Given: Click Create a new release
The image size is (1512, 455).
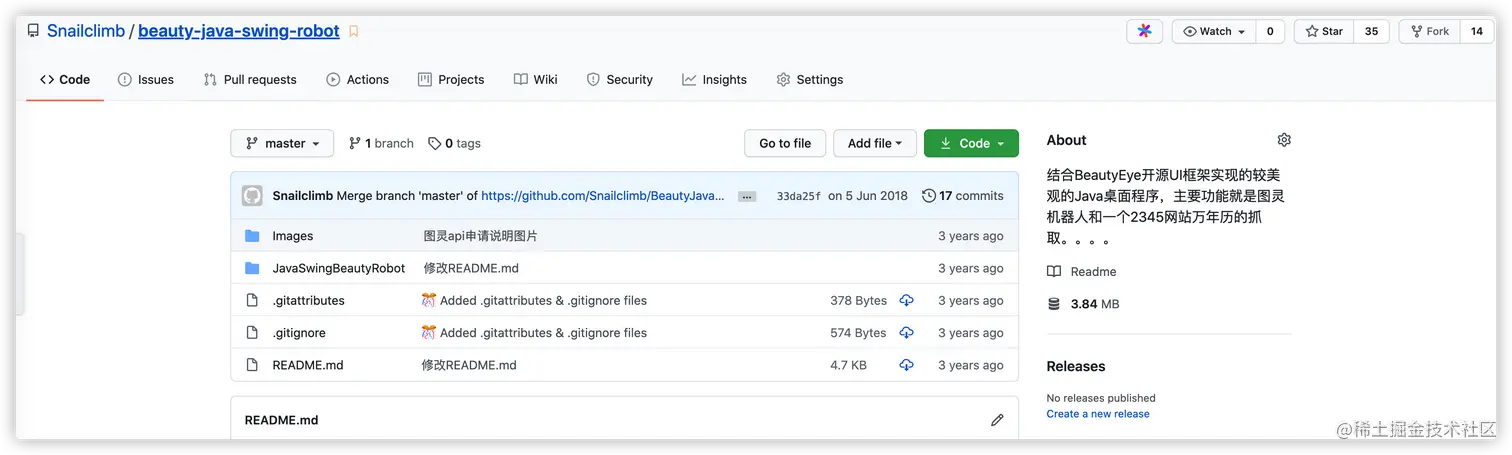Looking at the screenshot, I should pyautogui.click(x=1098, y=414).
